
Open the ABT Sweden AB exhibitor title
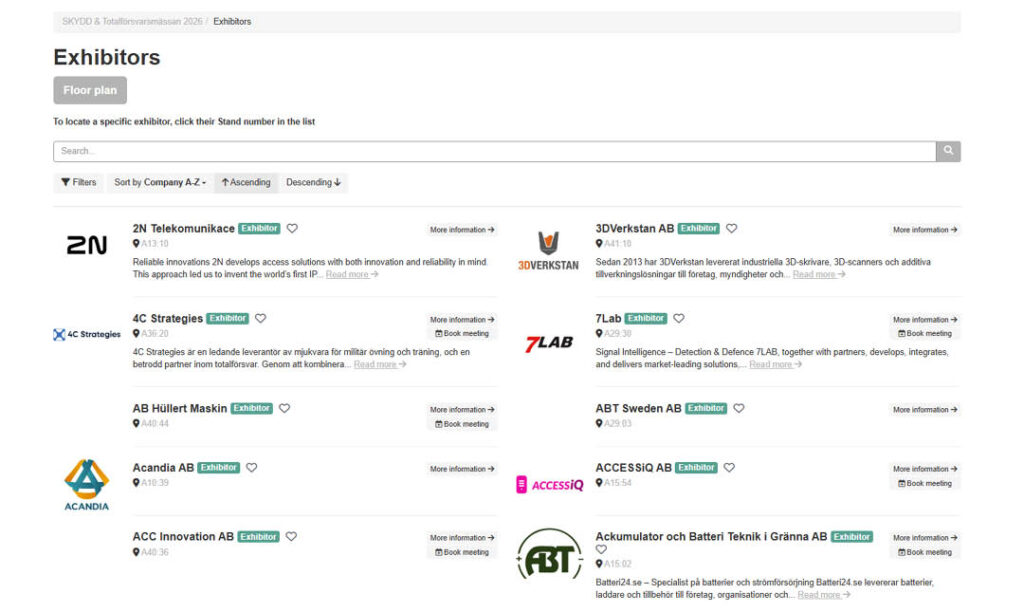pyautogui.click(x=638, y=409)
